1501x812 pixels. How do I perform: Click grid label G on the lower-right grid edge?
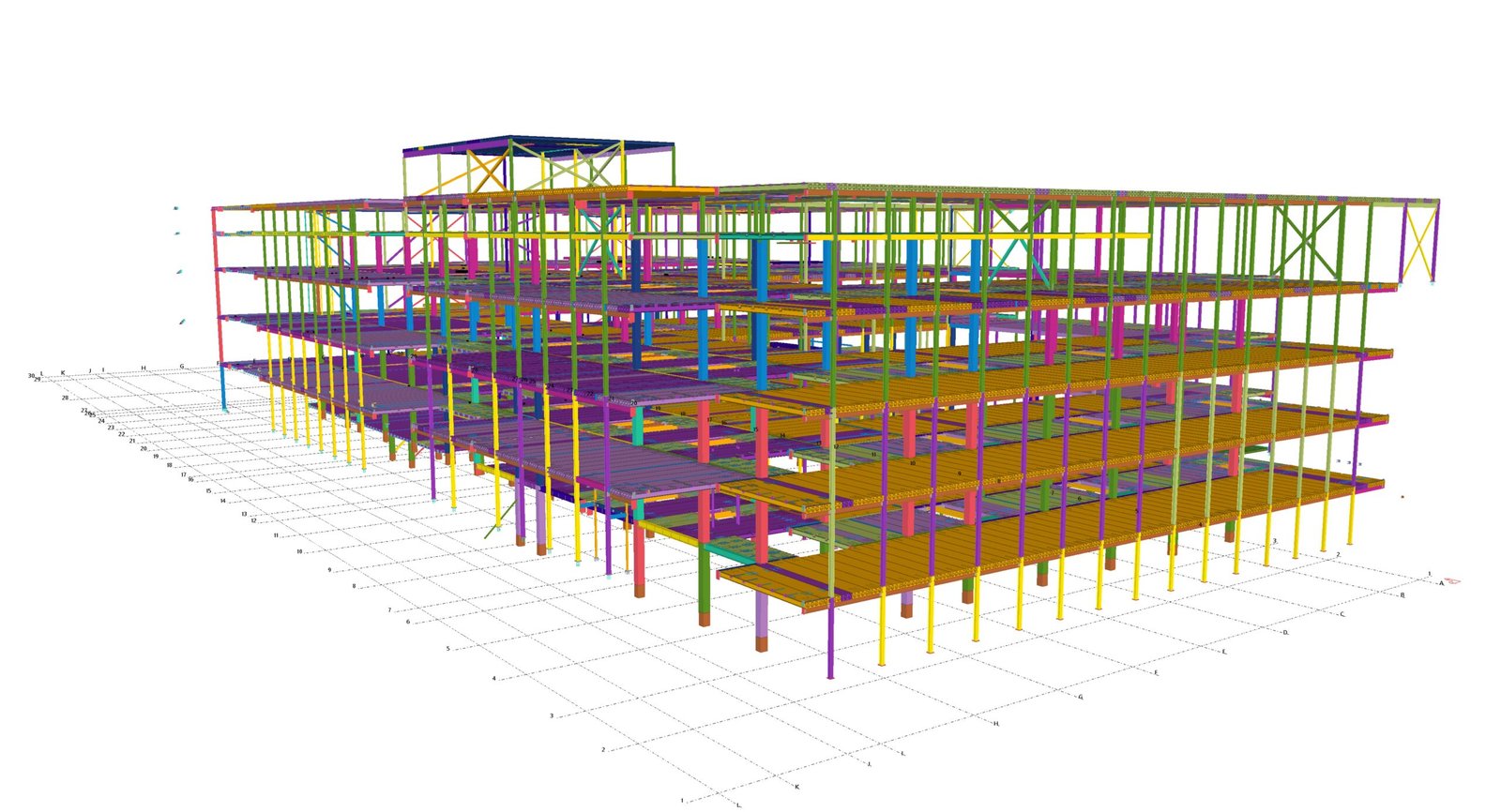tap(1080, 697)
